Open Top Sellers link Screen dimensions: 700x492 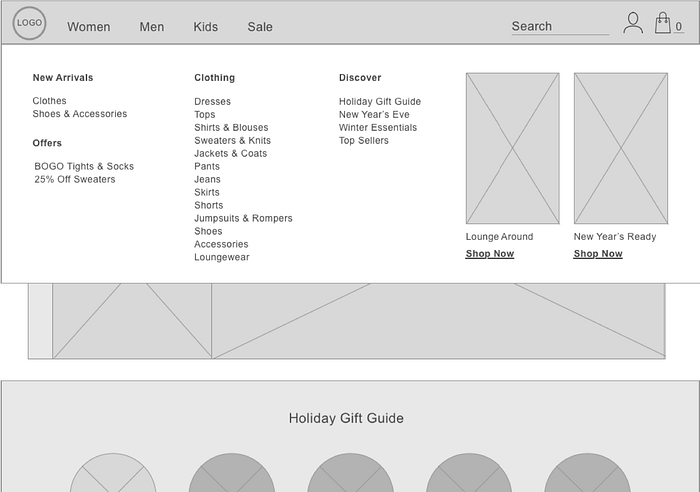pyautogui.click(x=364, y=141)
